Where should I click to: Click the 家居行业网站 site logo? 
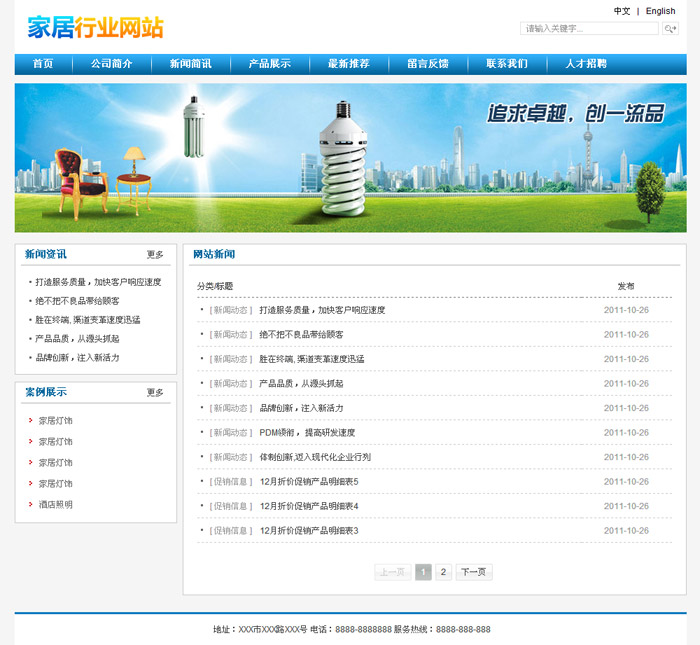96,28
